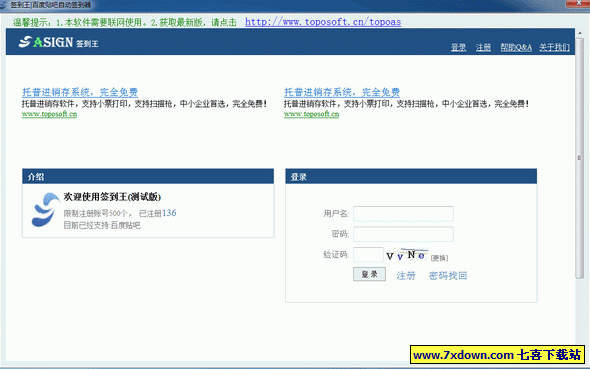
Task: Click the captcha image VyNe
Action: coord(407,255)
